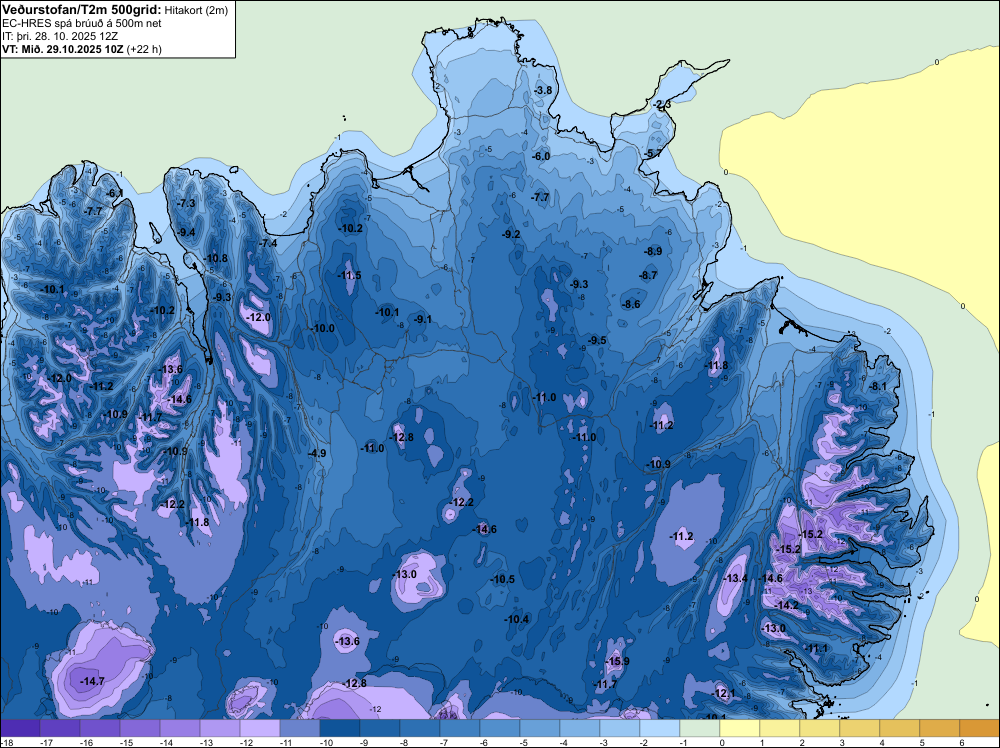This screenshot has width=1000, height=748.
Task: Click the legend scale label "5"
Action: pyautogui.click(x=922, y=742)
